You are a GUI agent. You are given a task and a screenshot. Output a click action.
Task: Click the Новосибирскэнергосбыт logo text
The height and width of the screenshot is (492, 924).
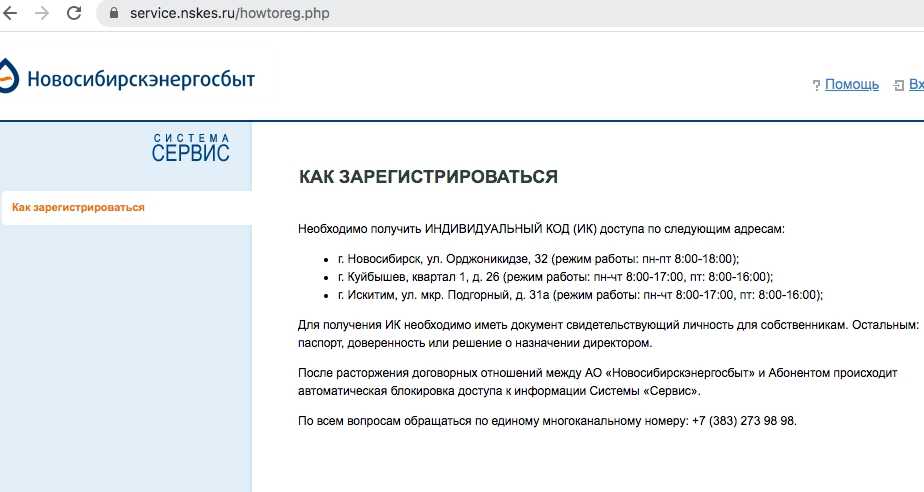140,79
